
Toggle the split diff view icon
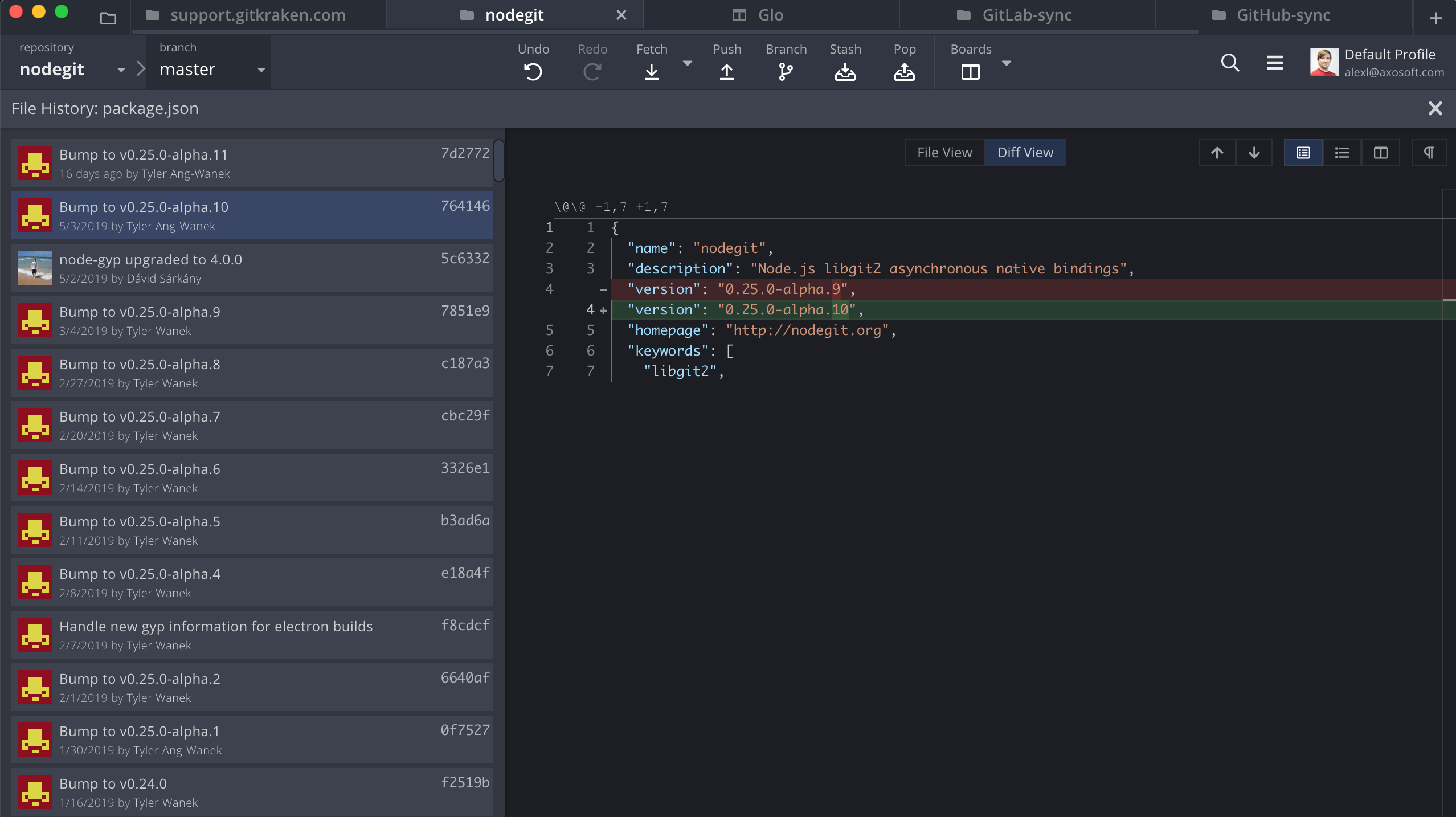coord(1381,153)
